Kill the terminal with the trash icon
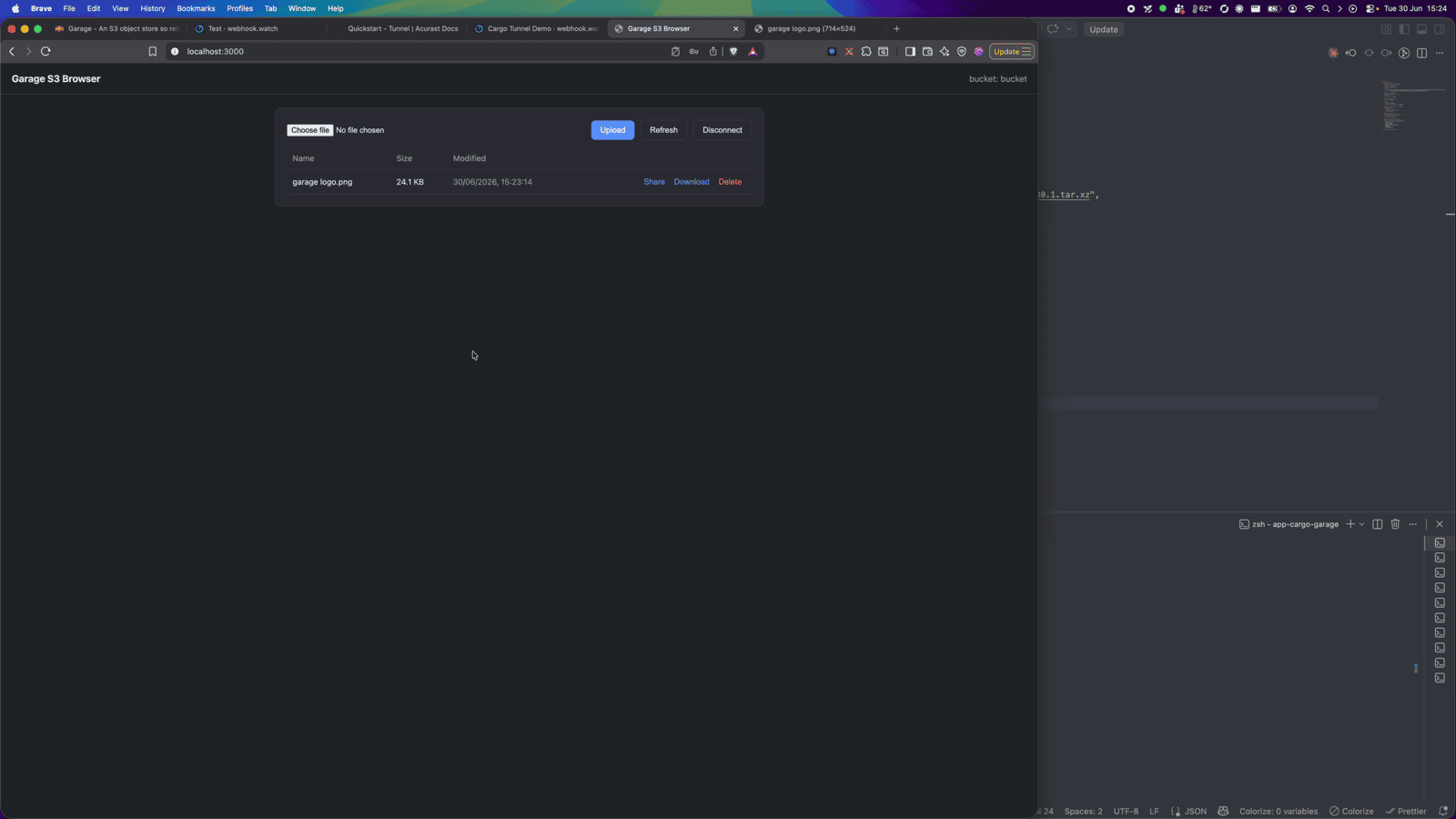The height and width of the screenshot is (819, 1456). click(x=1395, y=524)
